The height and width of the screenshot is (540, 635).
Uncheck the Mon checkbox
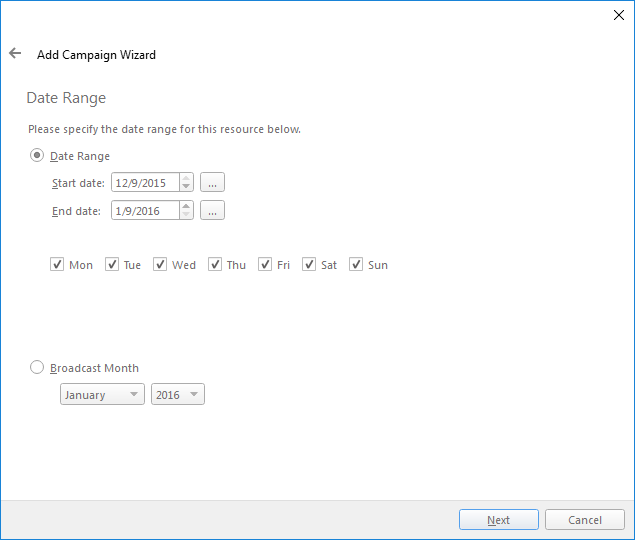[57, 265]
